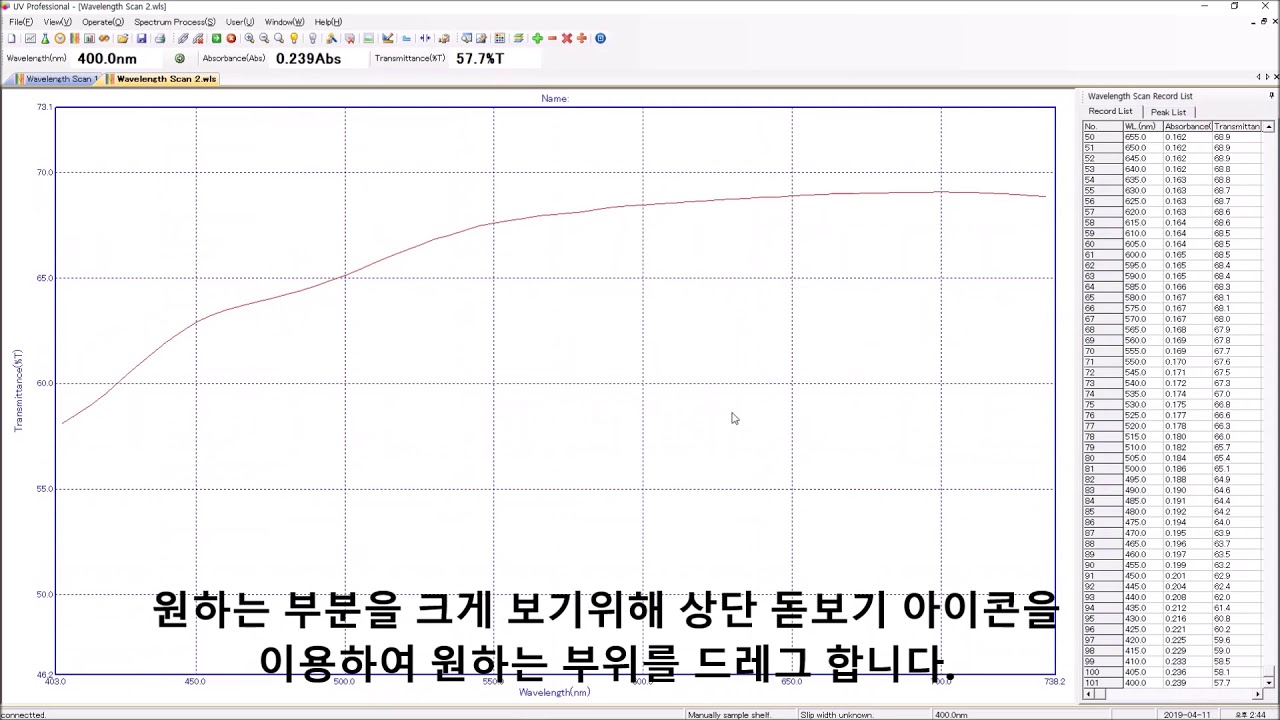The width and height of the screenshot is (1280, 720).
Task: Start scan with green arrow icon
Action: coord(216,38)
